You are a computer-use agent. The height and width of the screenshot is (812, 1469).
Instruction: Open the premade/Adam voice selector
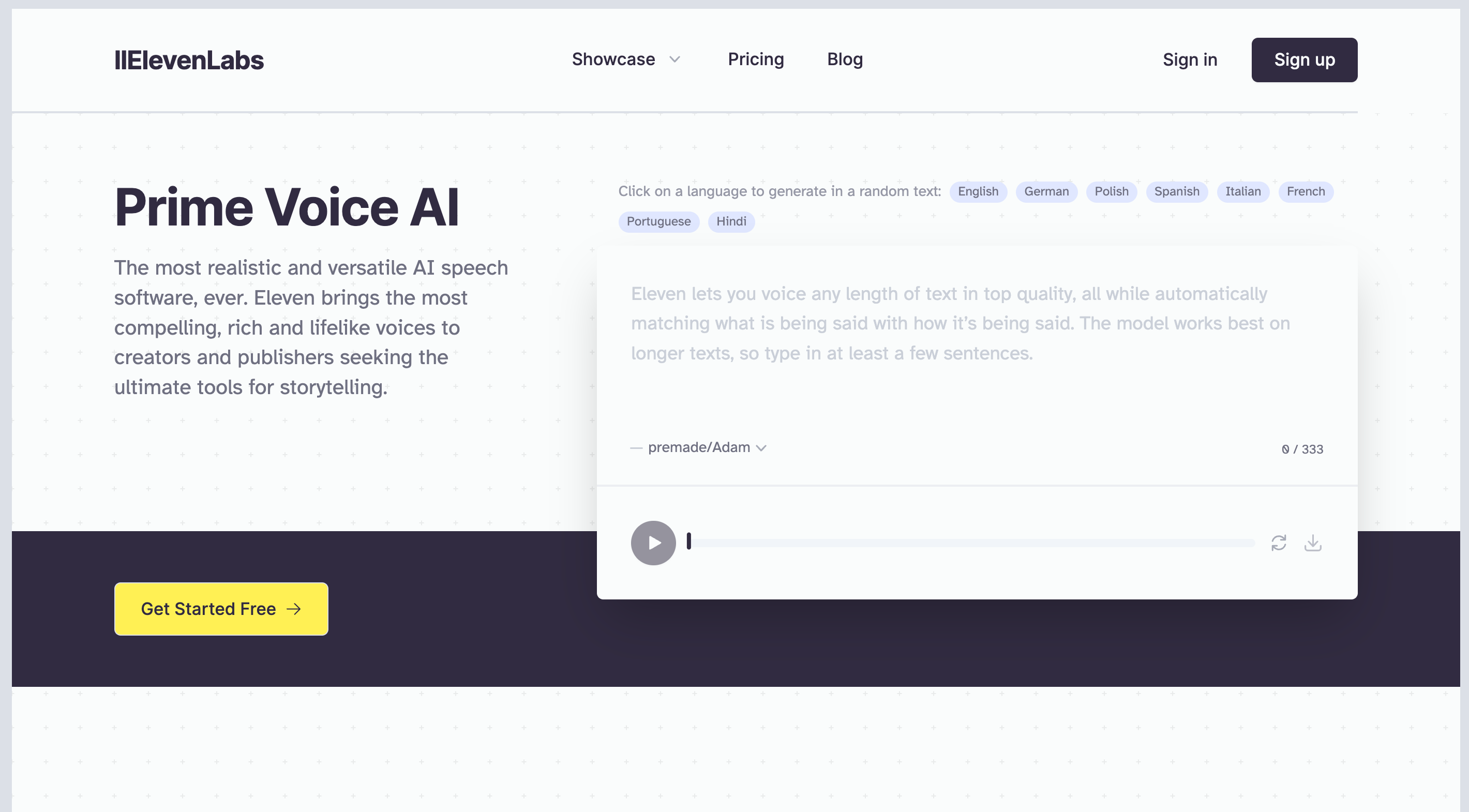(699, 447)
